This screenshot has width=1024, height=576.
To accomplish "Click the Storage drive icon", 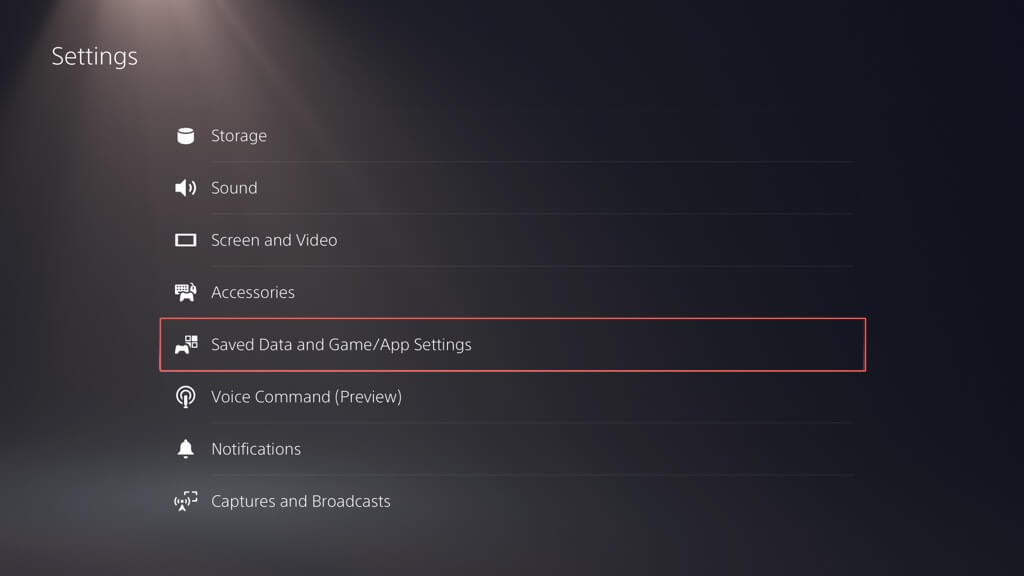I will [x=185, y=136].
